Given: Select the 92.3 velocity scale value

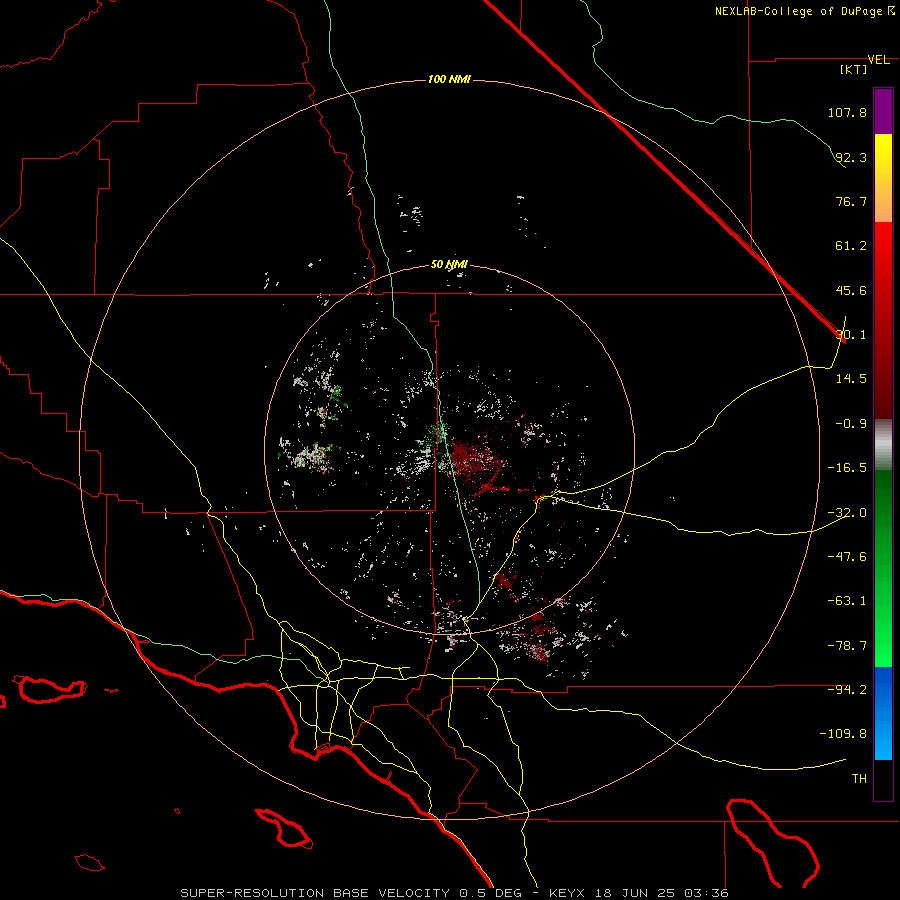Looking at the screenshot, I should tap(851, 157).
